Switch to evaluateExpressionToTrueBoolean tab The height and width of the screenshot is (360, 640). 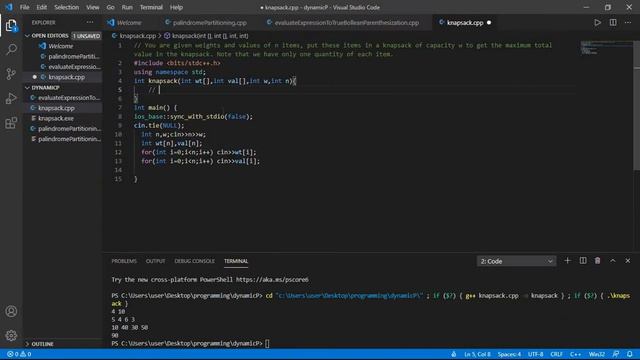pos(347,23)
